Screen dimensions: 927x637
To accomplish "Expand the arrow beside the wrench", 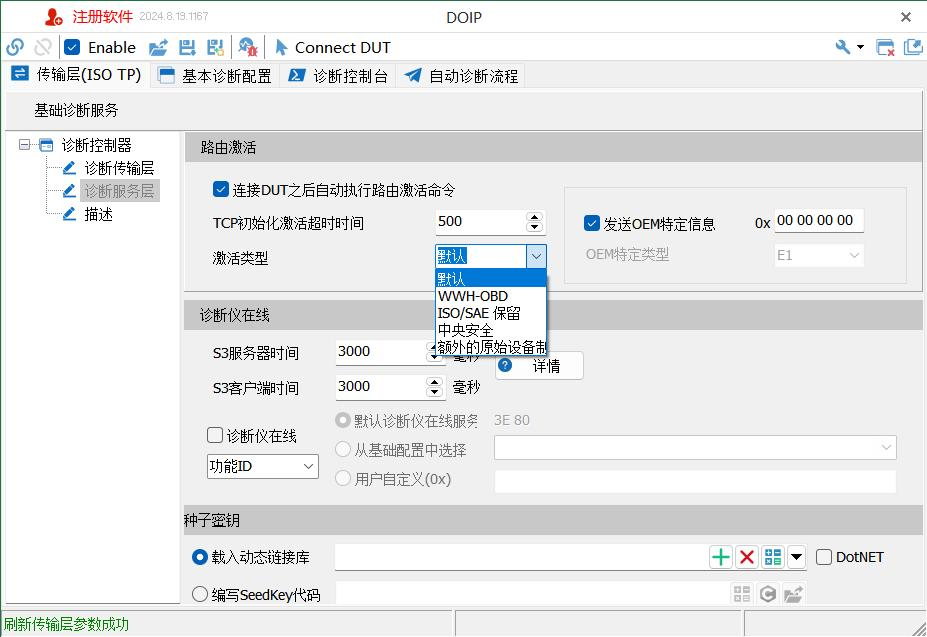I will click(860, 47).
